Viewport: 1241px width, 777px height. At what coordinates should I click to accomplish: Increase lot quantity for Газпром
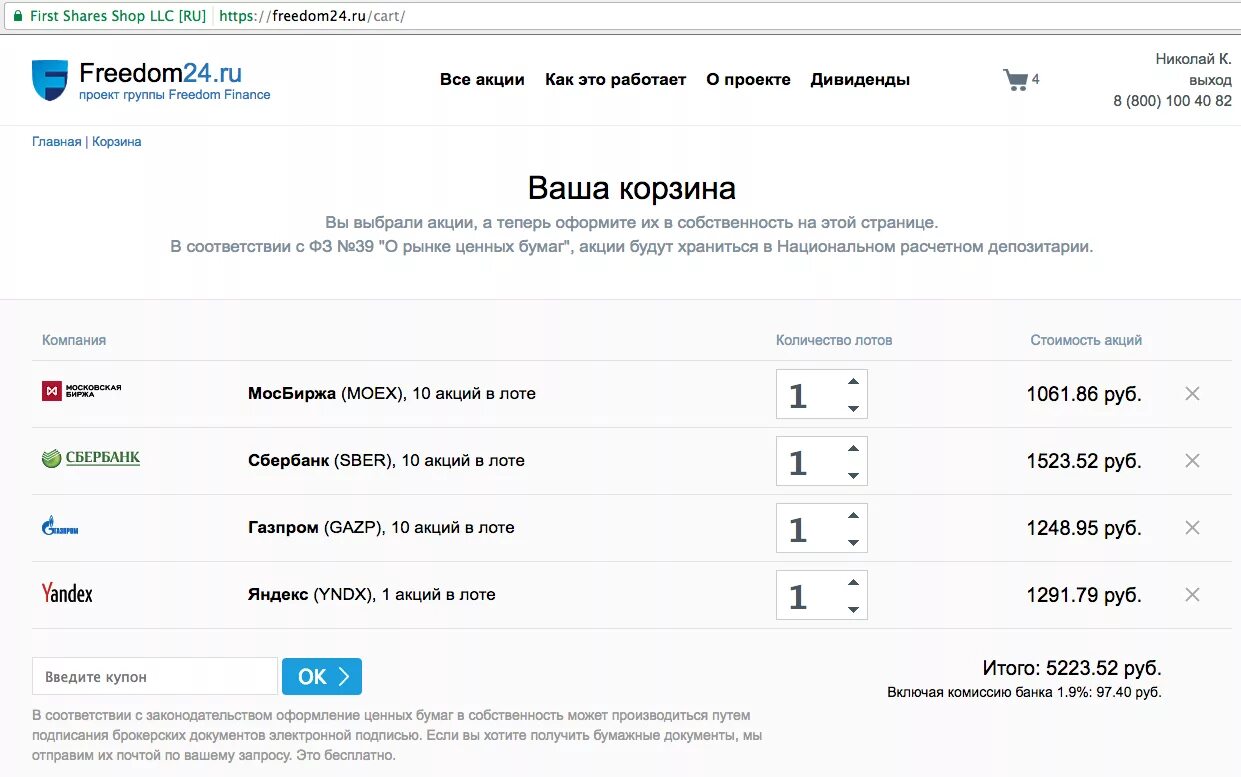[x=853, y=515]
